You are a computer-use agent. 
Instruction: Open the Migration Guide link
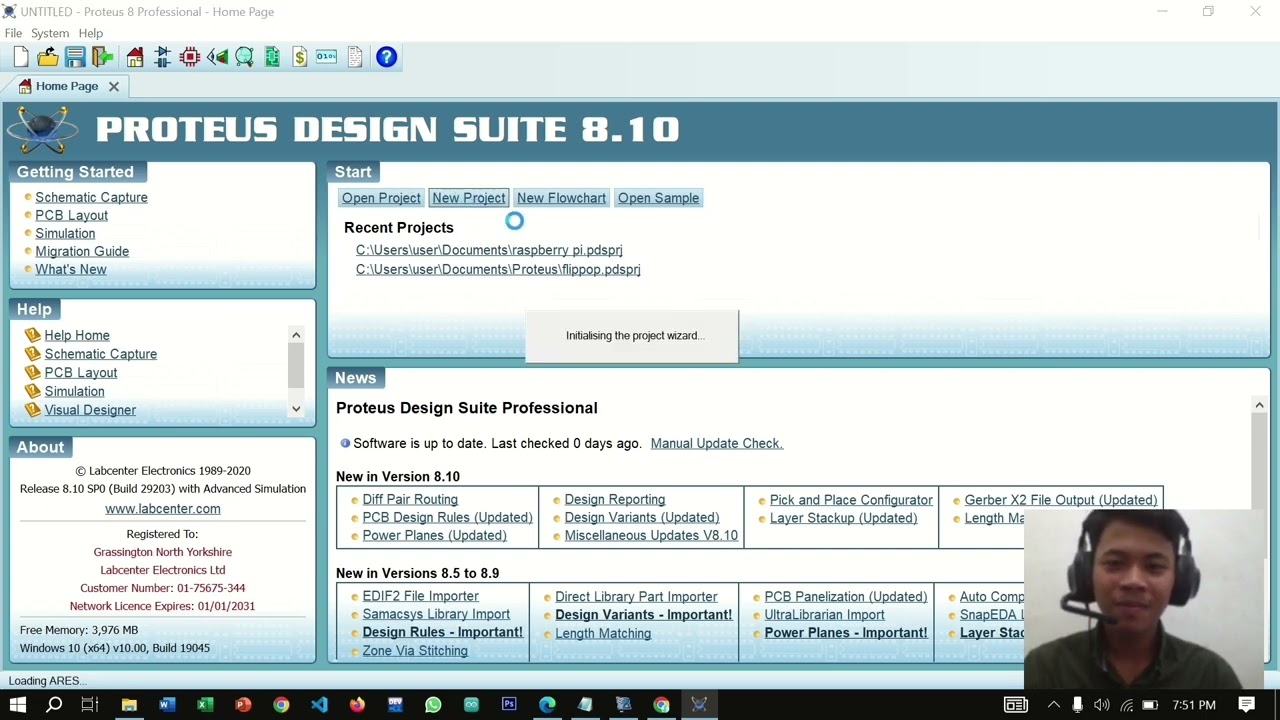tap(82, 251)
